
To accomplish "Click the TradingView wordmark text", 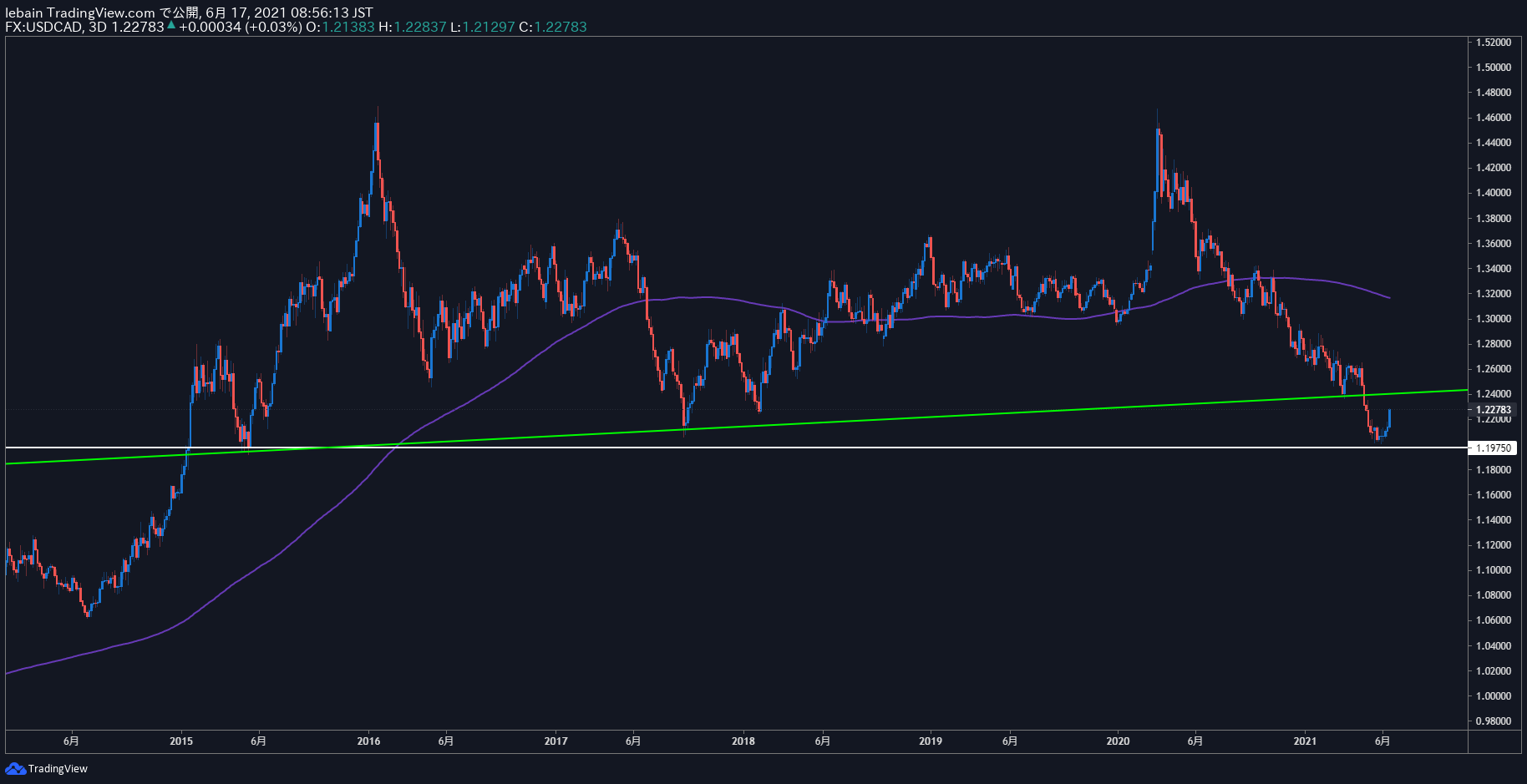I will (x=58, y=769).
